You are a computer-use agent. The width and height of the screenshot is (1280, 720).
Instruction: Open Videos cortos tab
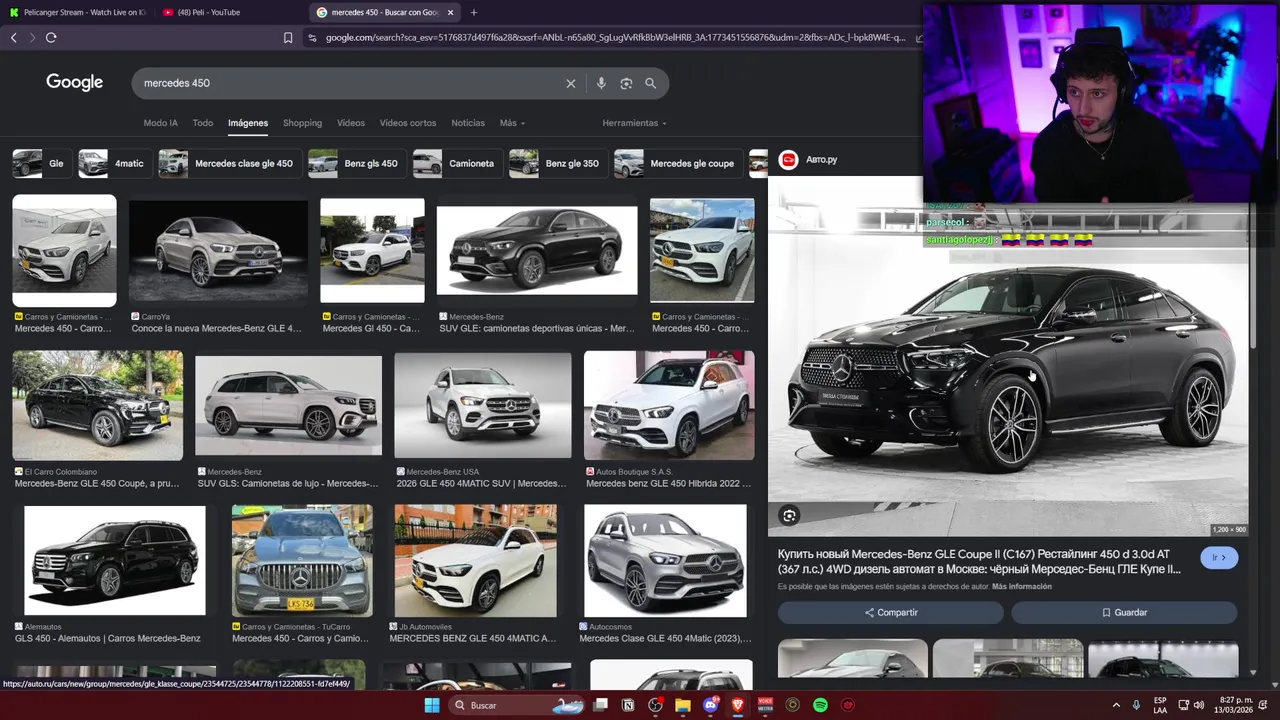point(408,123)
